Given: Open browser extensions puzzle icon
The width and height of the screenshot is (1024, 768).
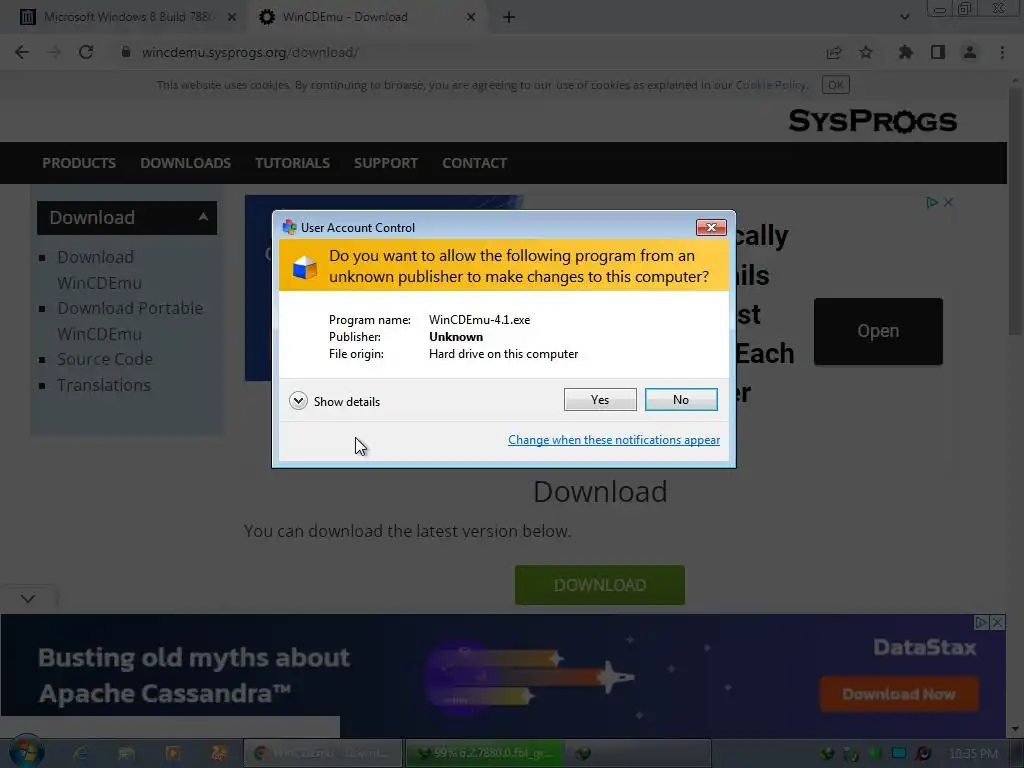Looking at the screenshot, I should pyautogui.click(x=905, y=52).
